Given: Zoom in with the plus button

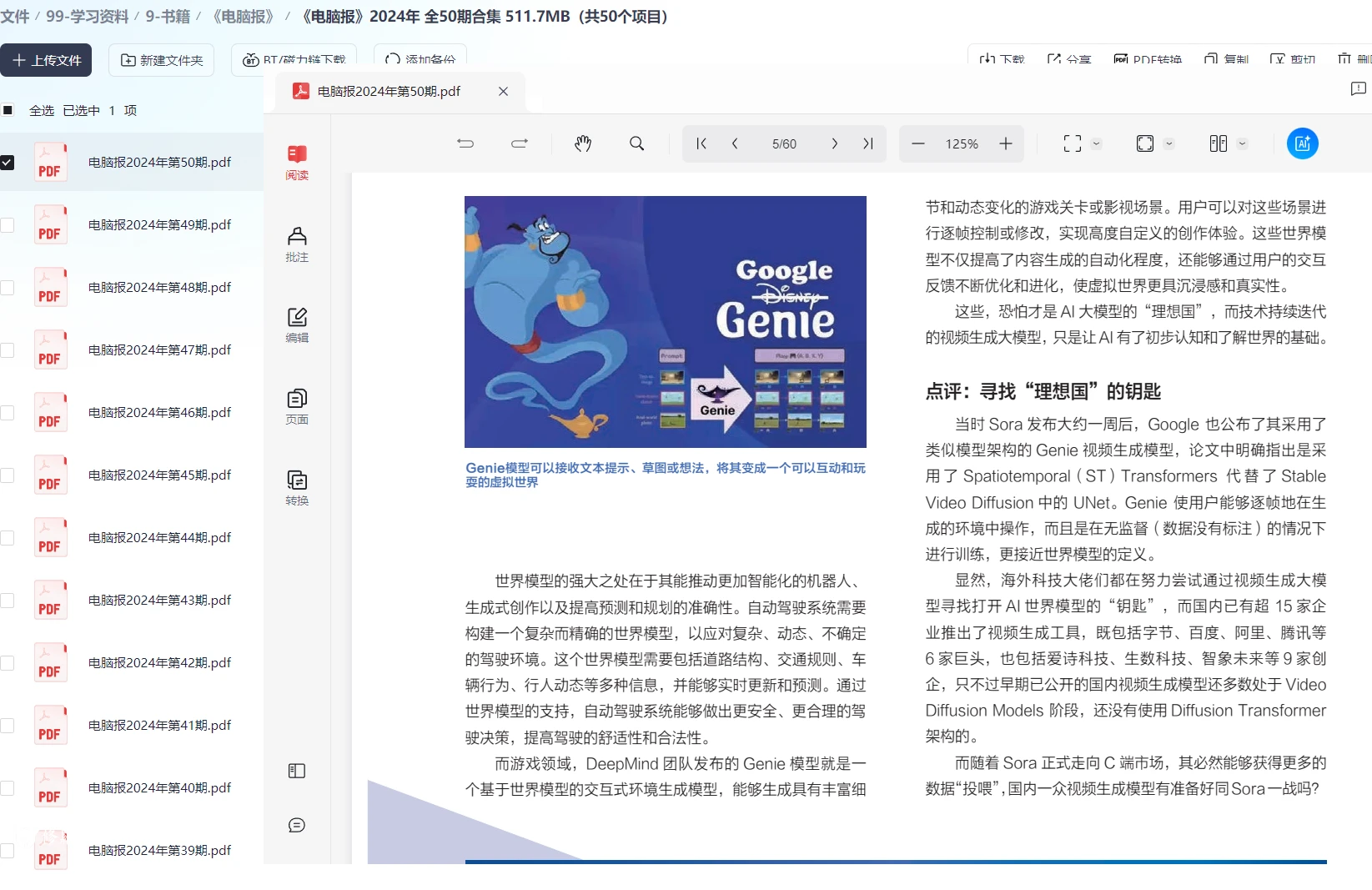Looking at the screenshot, I should pyautogui.click(x=1006, y=143).
